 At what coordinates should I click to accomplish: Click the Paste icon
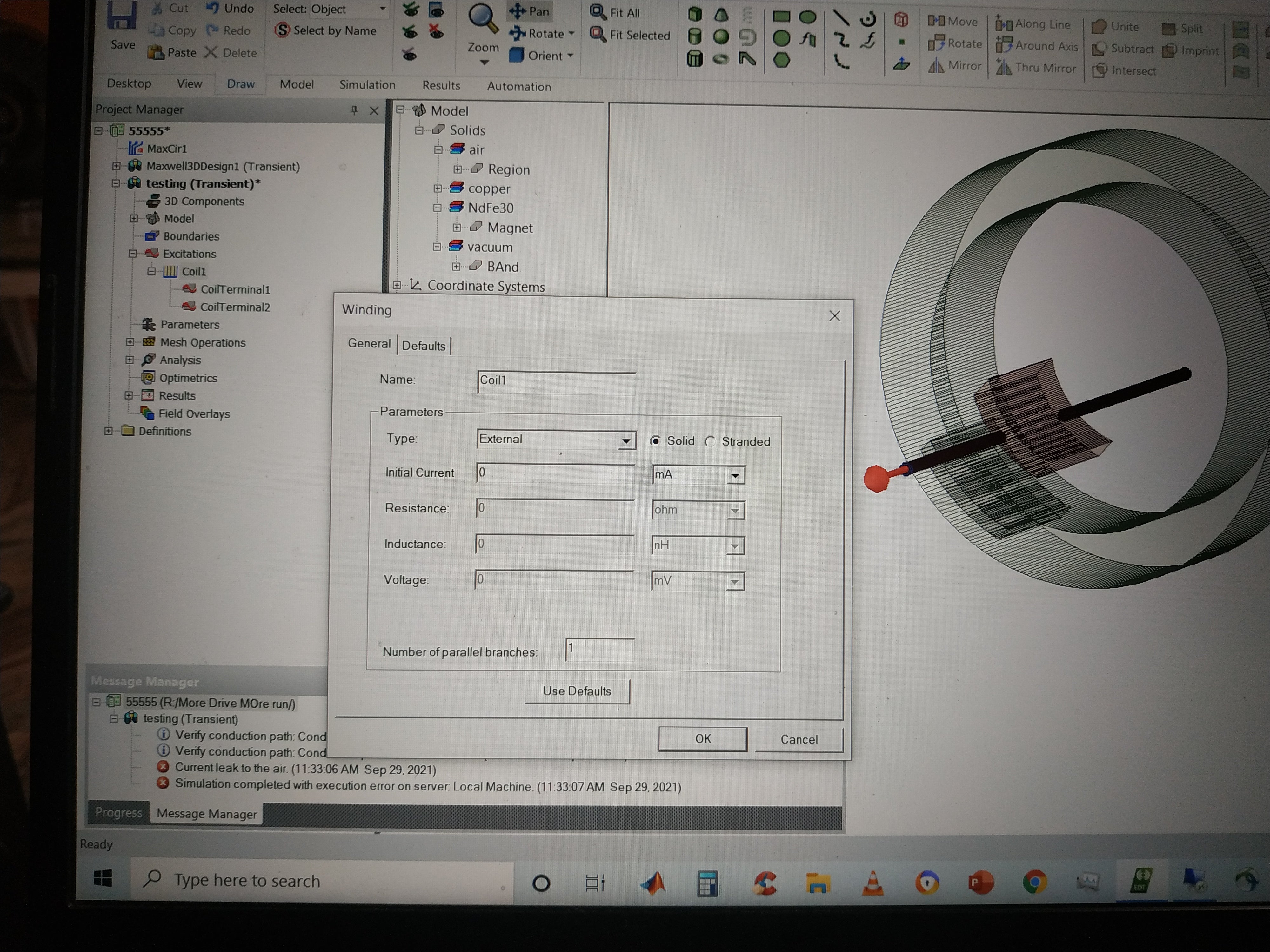tap(156, 52)
